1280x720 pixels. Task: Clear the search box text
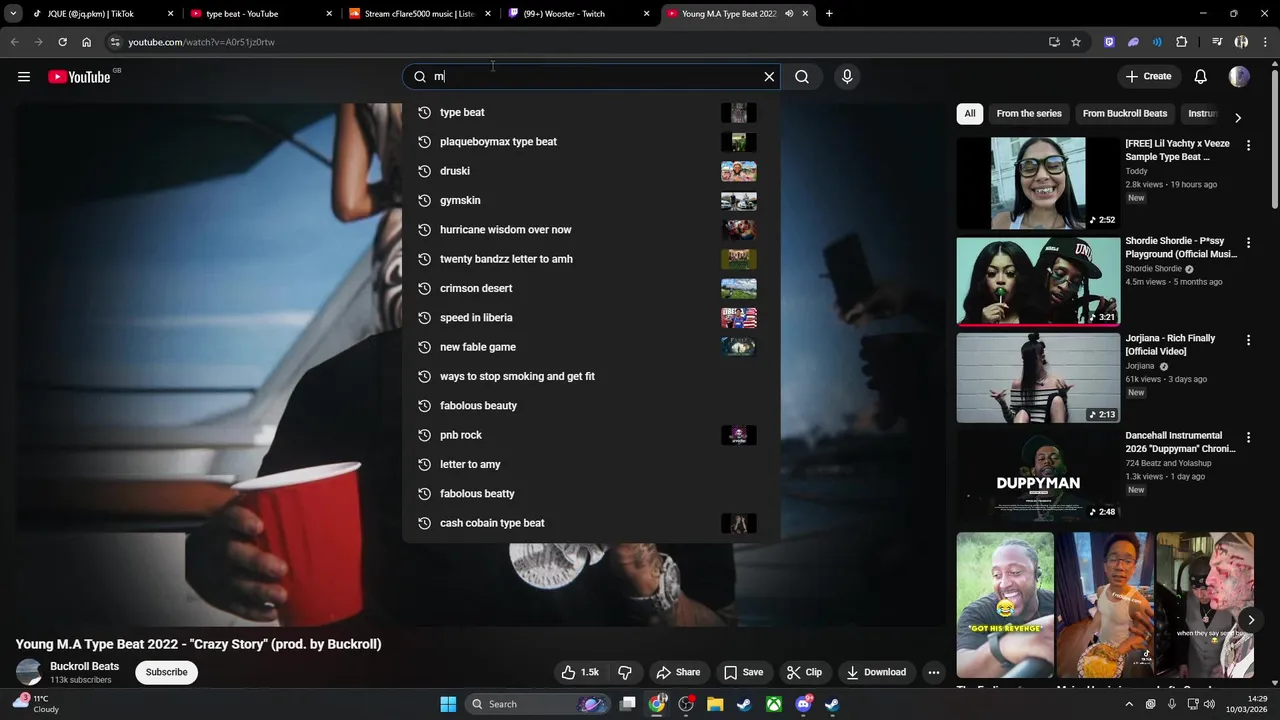click(769, 77)
